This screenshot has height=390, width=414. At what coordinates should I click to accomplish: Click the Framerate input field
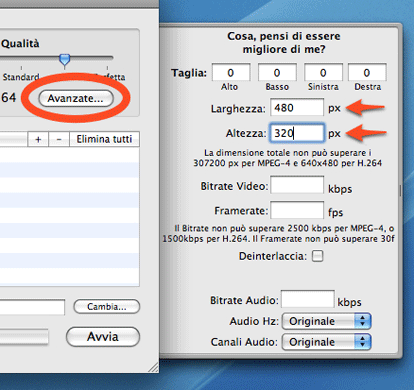[x=297, y=210]
